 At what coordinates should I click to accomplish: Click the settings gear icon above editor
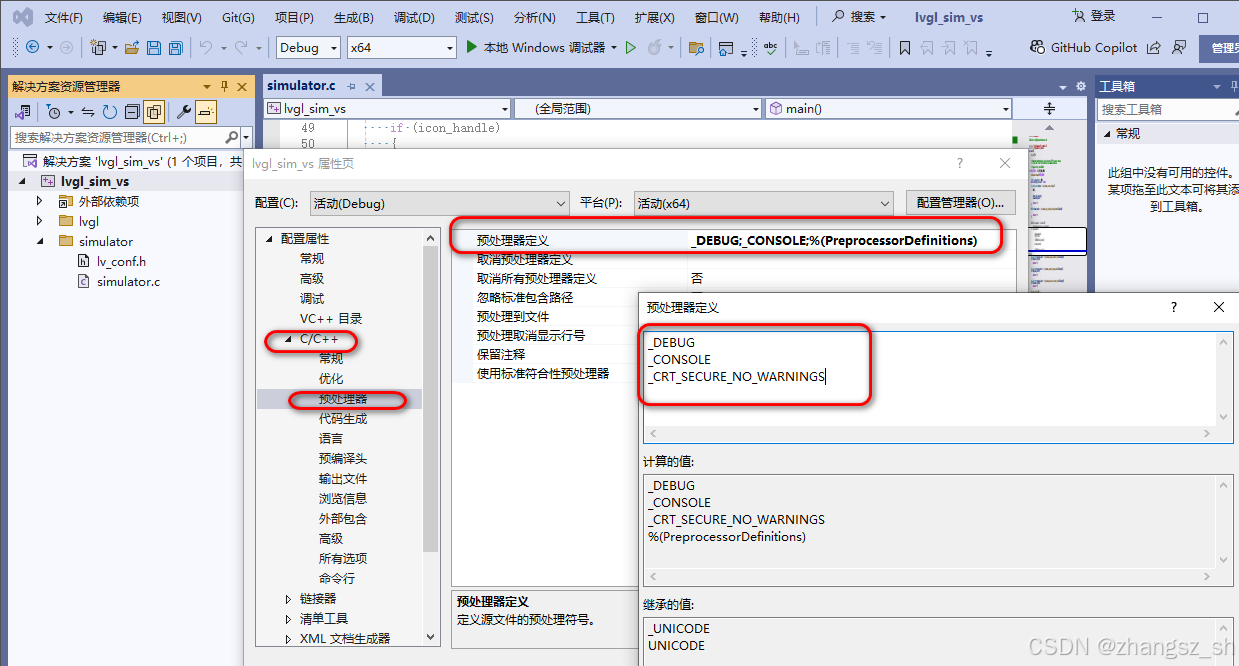[x=1080, y=87]
